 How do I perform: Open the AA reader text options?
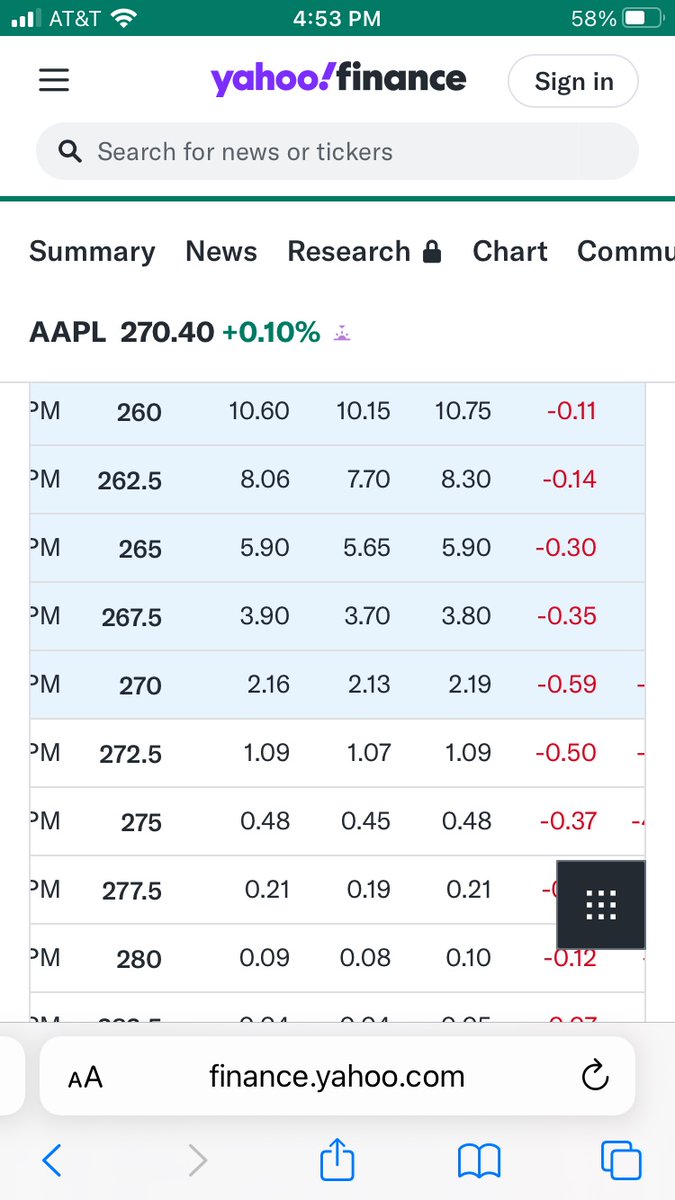click(85, 1078)
